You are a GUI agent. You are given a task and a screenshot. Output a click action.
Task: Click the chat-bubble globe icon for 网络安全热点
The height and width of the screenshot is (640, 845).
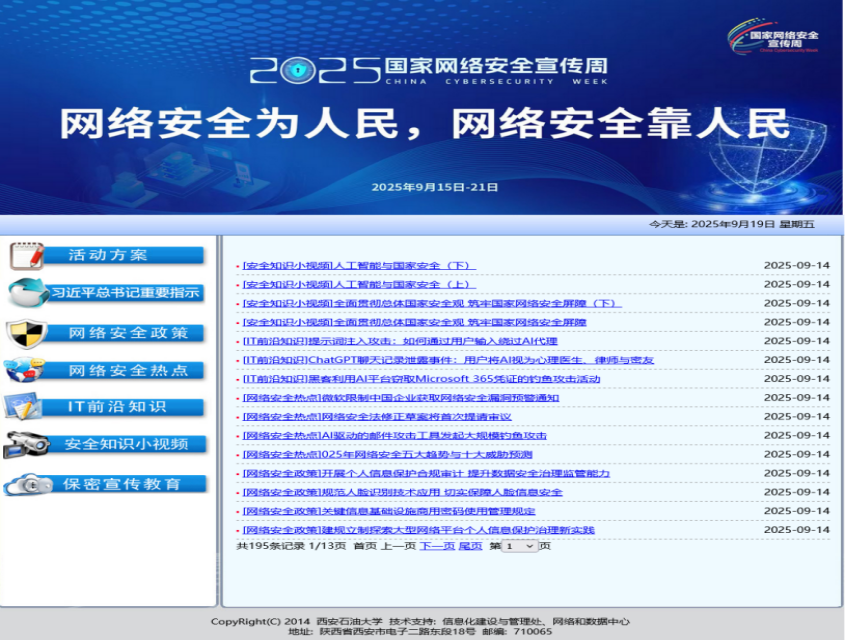pyautogui.click(x=24, y=370)
